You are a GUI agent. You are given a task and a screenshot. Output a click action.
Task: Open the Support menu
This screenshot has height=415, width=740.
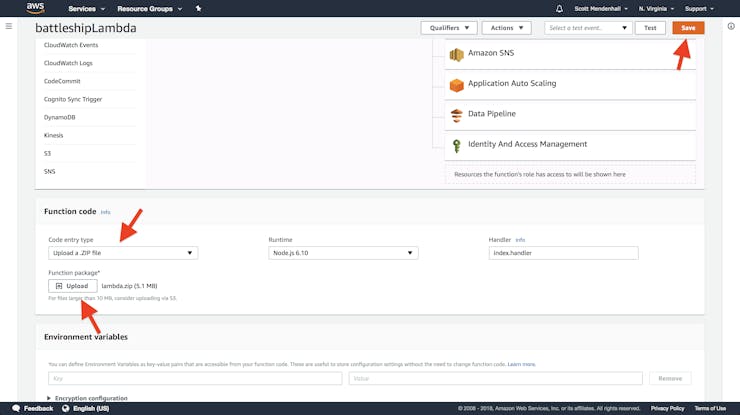click(x=699, y=8)
